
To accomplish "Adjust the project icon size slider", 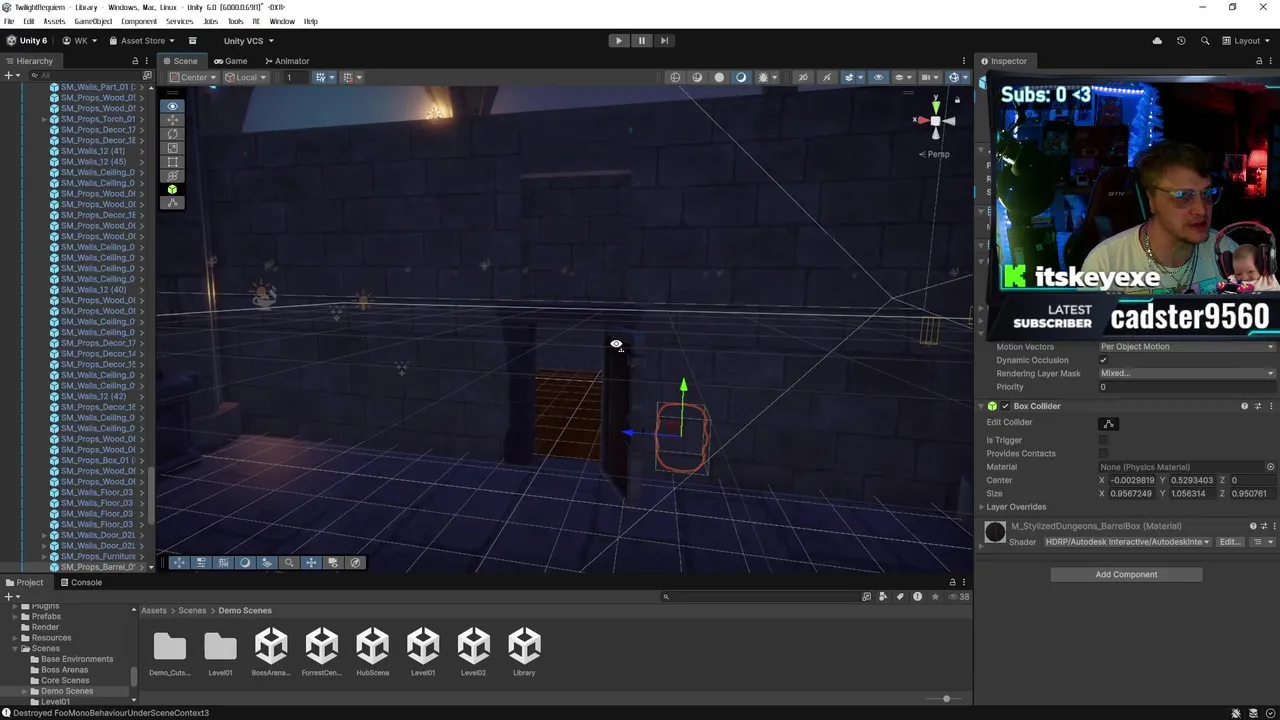I will tap(945, 699).
